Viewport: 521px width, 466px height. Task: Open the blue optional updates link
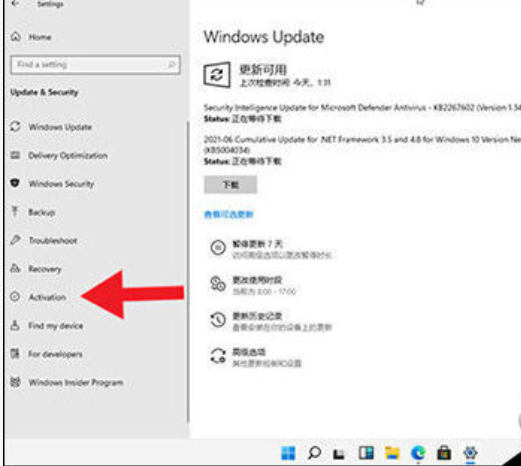pyautogui.click(x=229, y=214)
